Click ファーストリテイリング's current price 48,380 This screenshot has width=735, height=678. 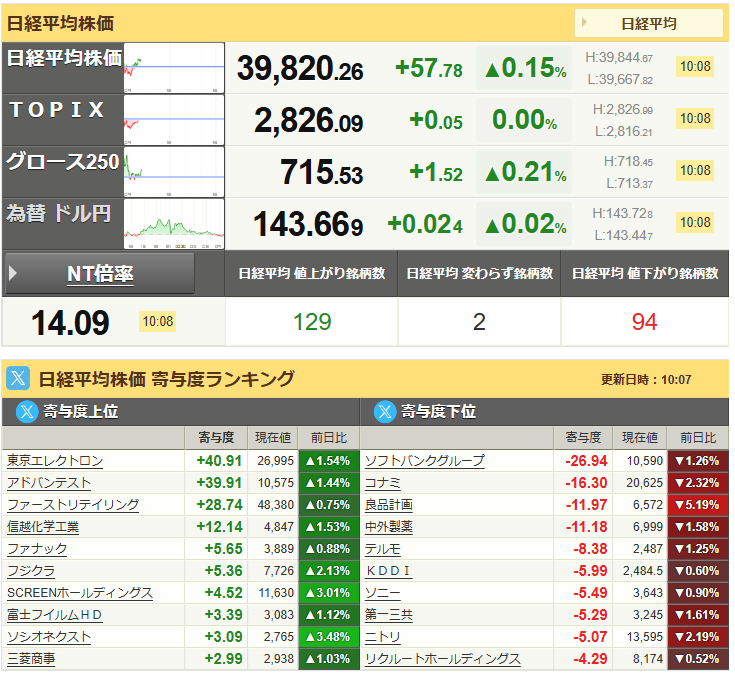click(x=276, y=505)
